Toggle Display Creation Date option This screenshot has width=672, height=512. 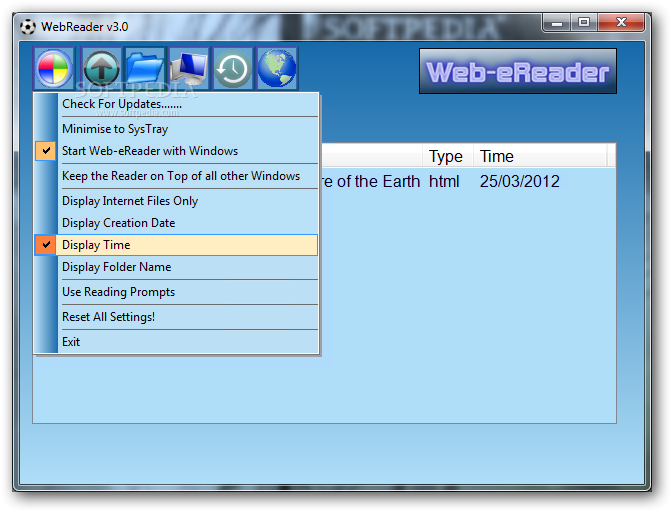click(x=176, y=223)
